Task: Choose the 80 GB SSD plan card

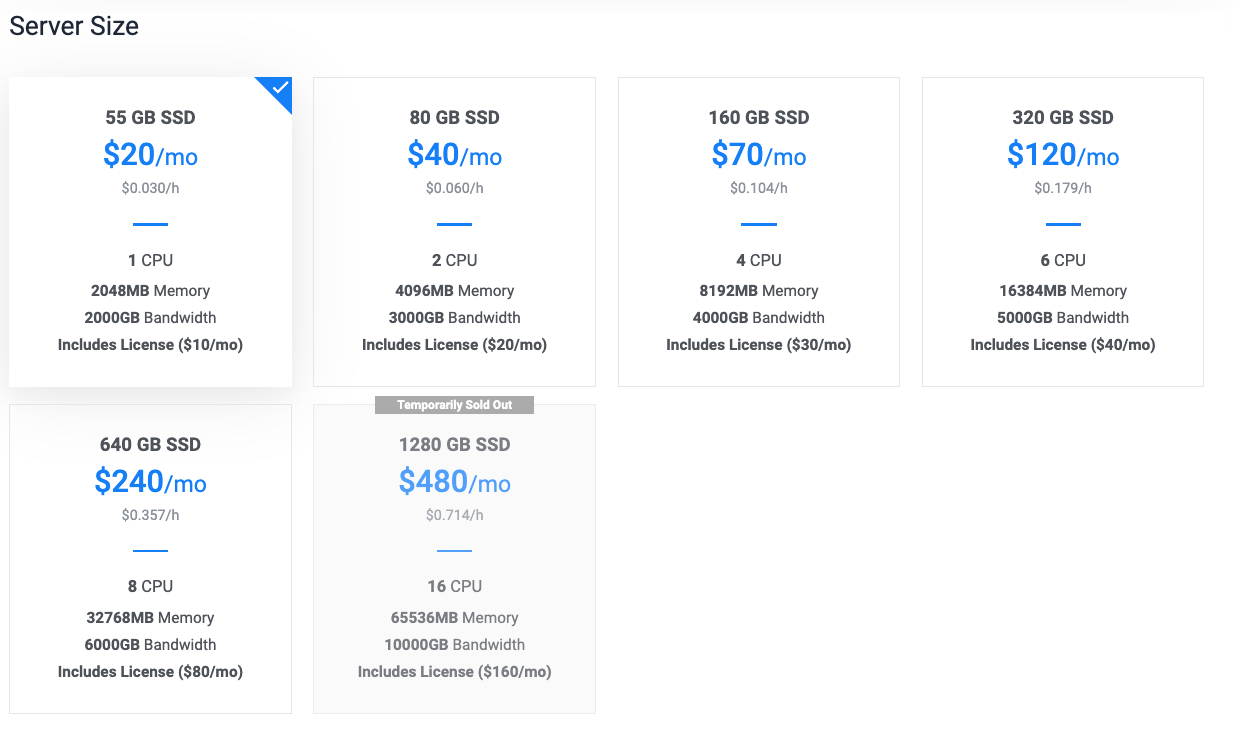Action: tap(454, 230)
